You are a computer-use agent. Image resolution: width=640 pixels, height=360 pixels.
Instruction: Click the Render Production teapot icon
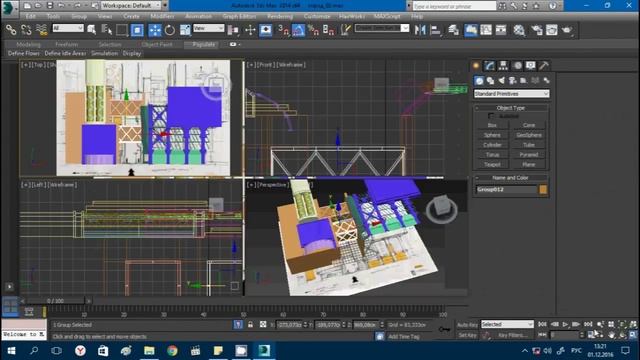pos(567,30)
